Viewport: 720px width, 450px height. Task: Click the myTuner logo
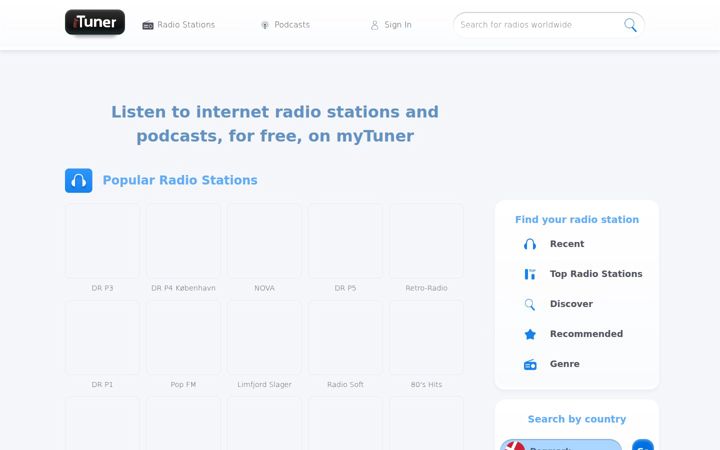tap(95, 22)
